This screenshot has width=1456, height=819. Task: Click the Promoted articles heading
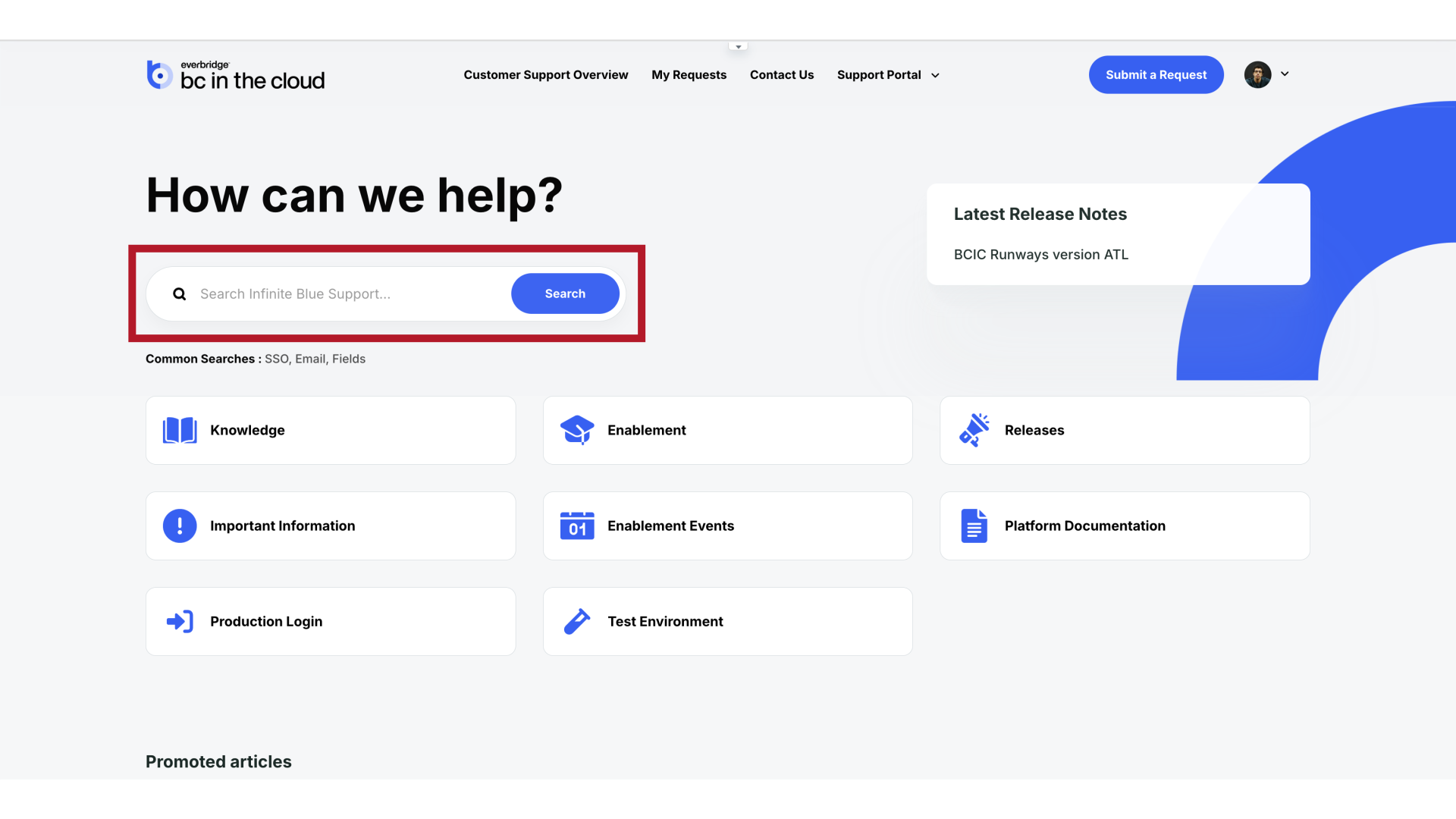click(218, 761)
